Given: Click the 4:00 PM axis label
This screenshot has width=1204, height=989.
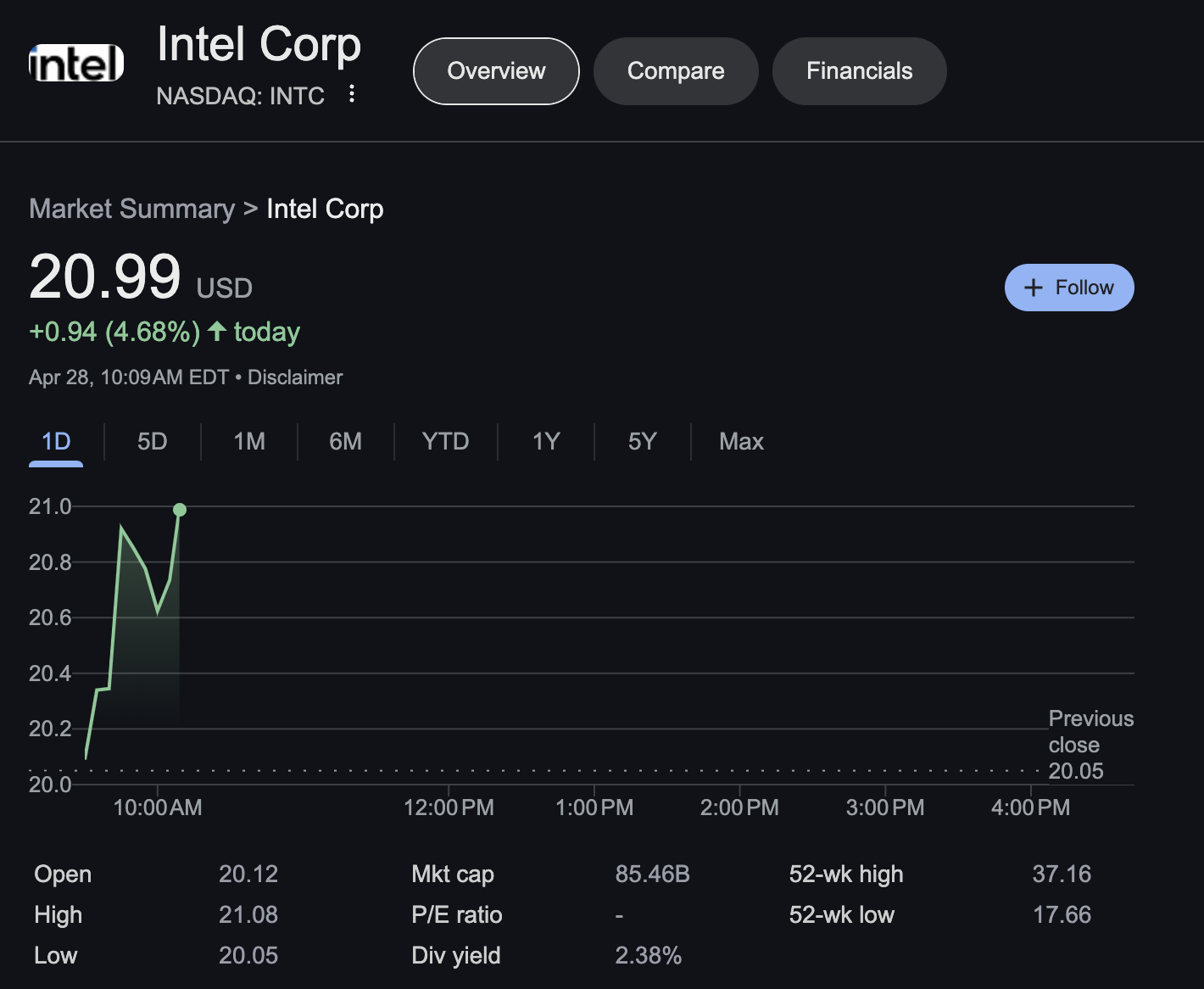Looking at the screenshot, I should pos(1030,807).
